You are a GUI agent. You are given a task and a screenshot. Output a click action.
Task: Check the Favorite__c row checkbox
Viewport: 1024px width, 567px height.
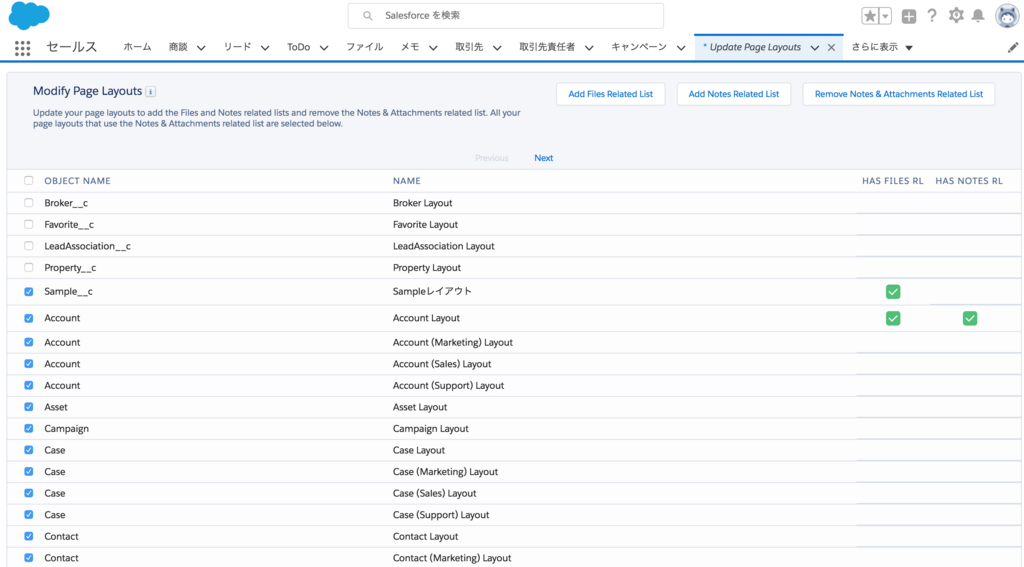pyautogui.click(x=29, y=225)
